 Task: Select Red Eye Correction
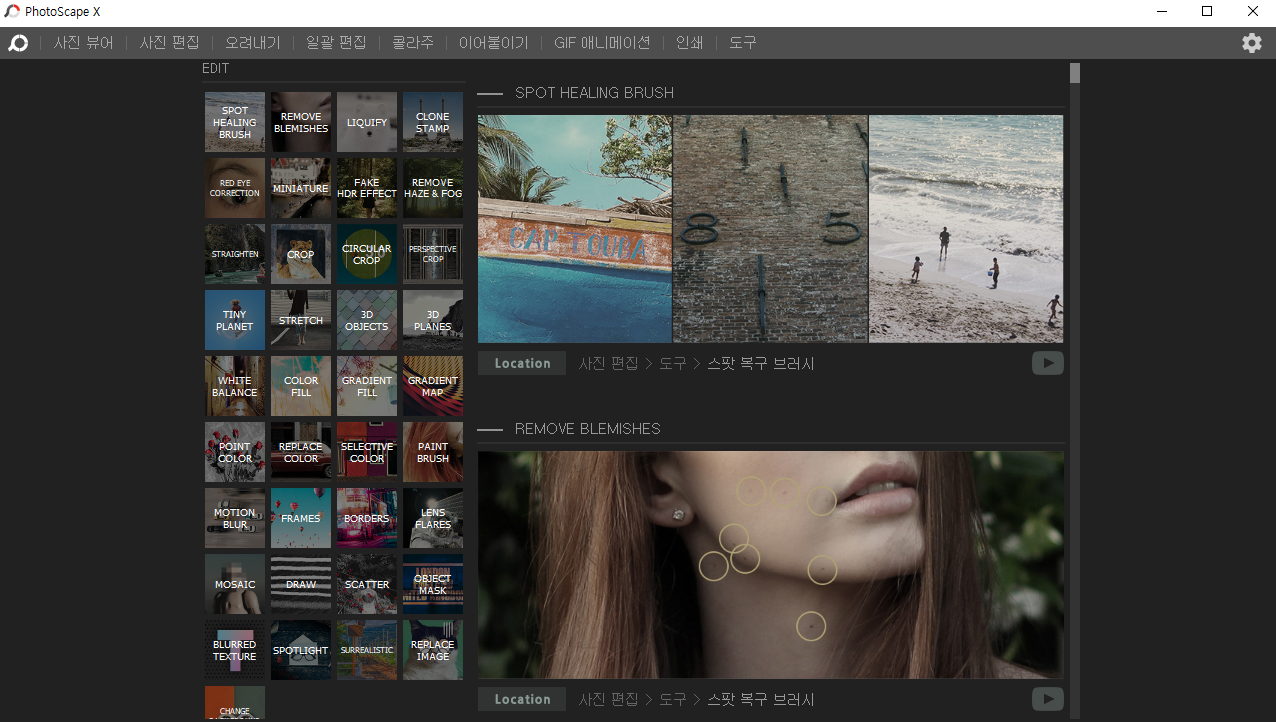pos(234,188)
